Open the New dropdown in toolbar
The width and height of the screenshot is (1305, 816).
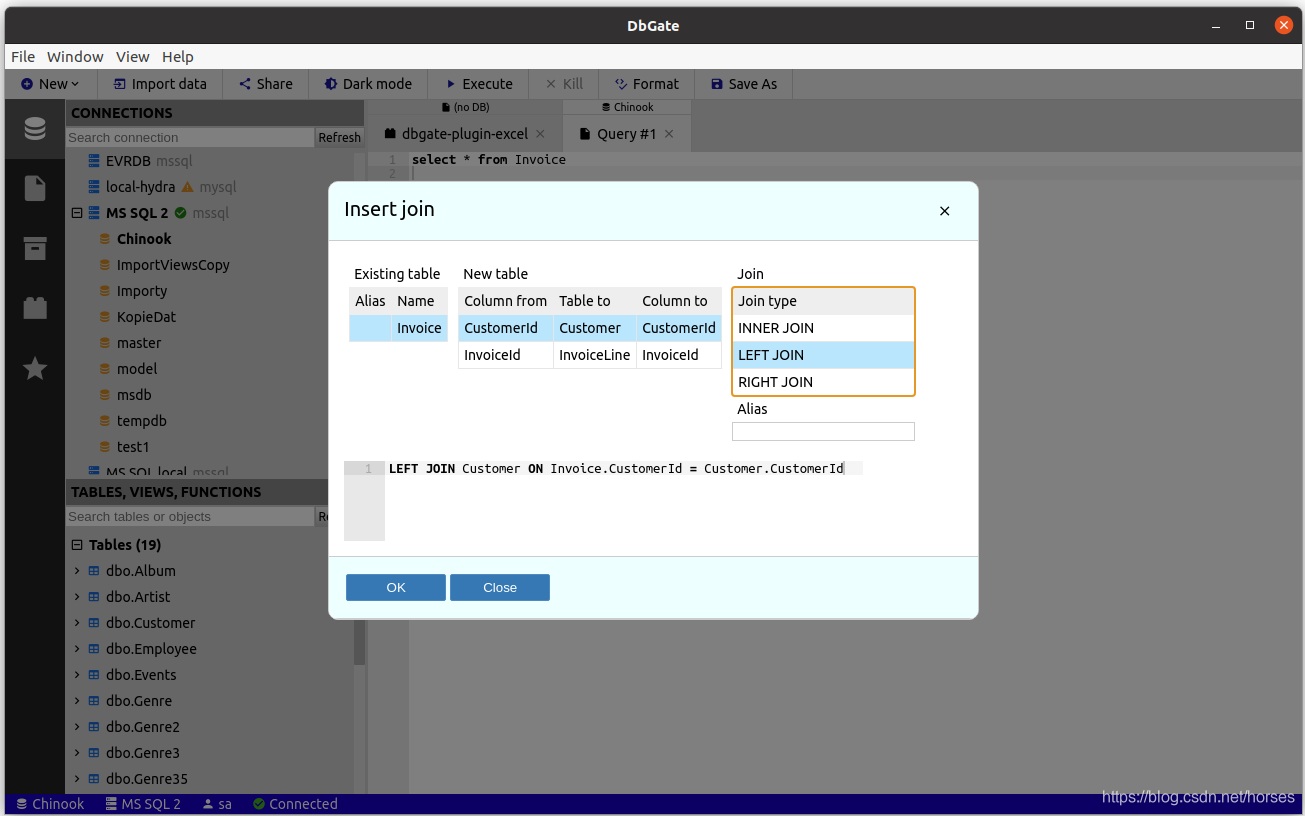[51, 84]
